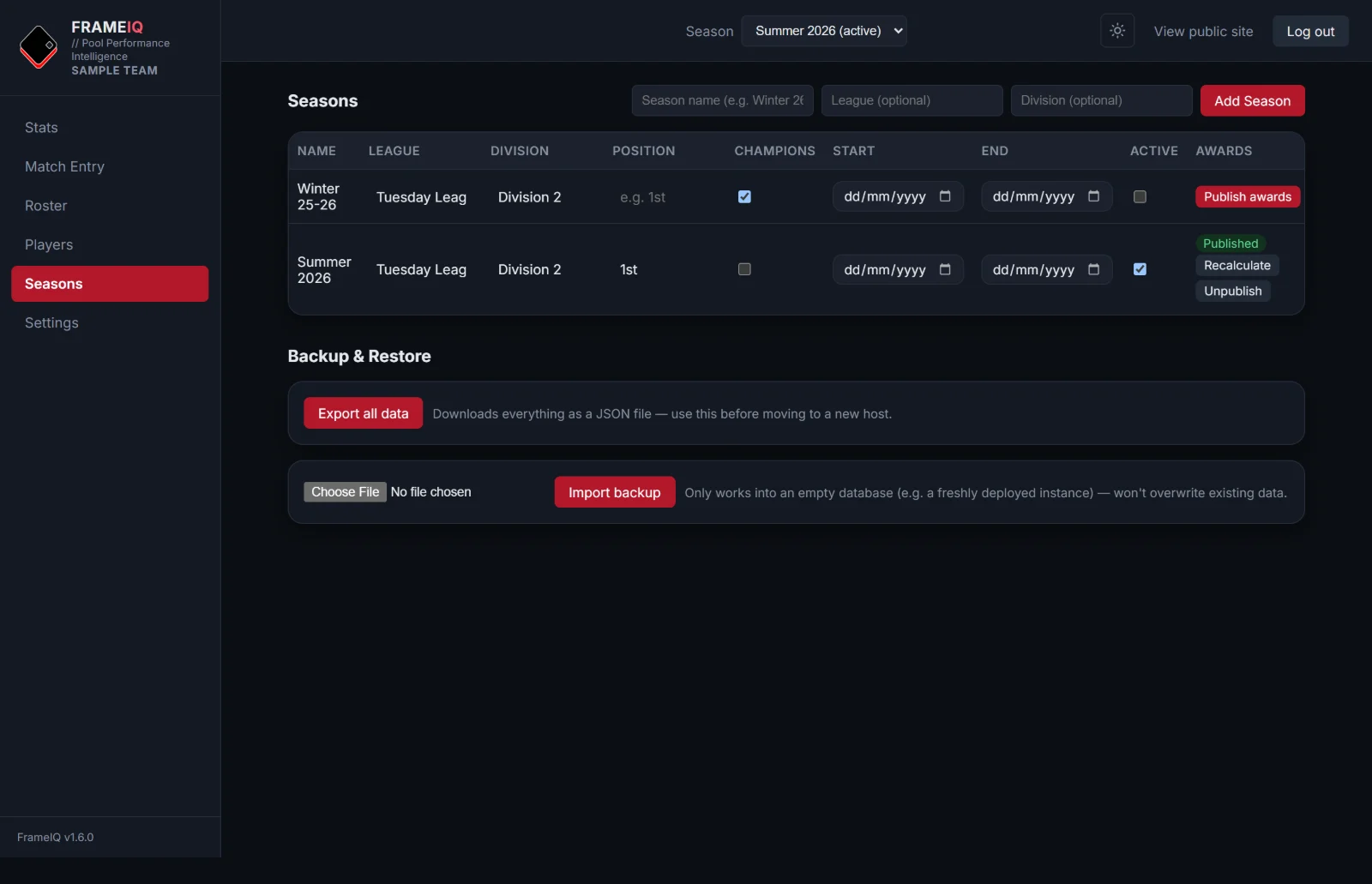Unpublish Summer 2026 awards
Image resolution: width=1372 pixels, height=884 pixels.
(1232, 292)
